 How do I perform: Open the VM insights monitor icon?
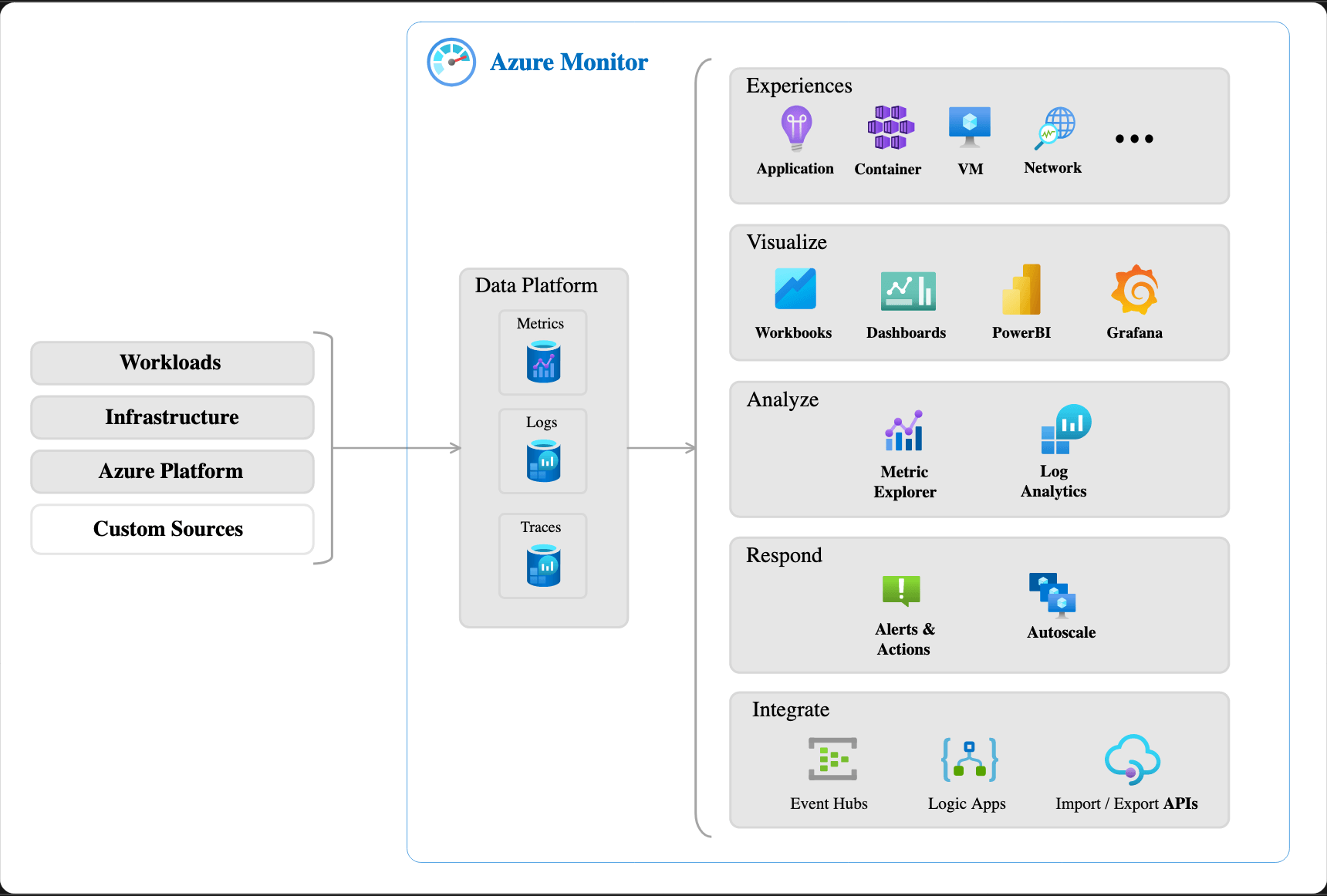pos(970,128)
